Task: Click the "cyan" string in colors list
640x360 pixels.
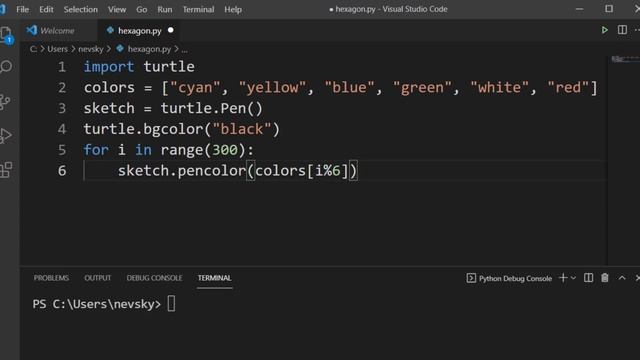Action: point(195,88)
